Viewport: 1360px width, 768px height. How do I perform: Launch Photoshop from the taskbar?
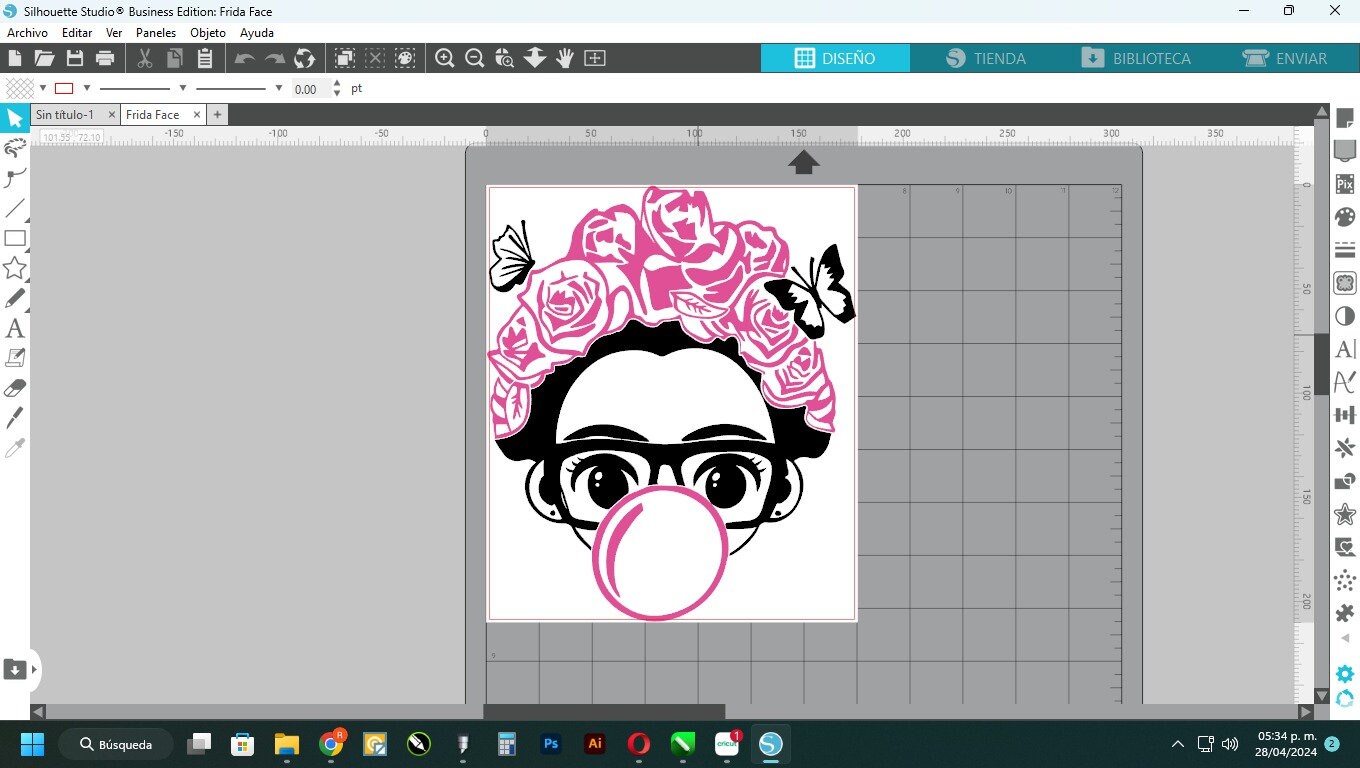[x=551, y=744]
